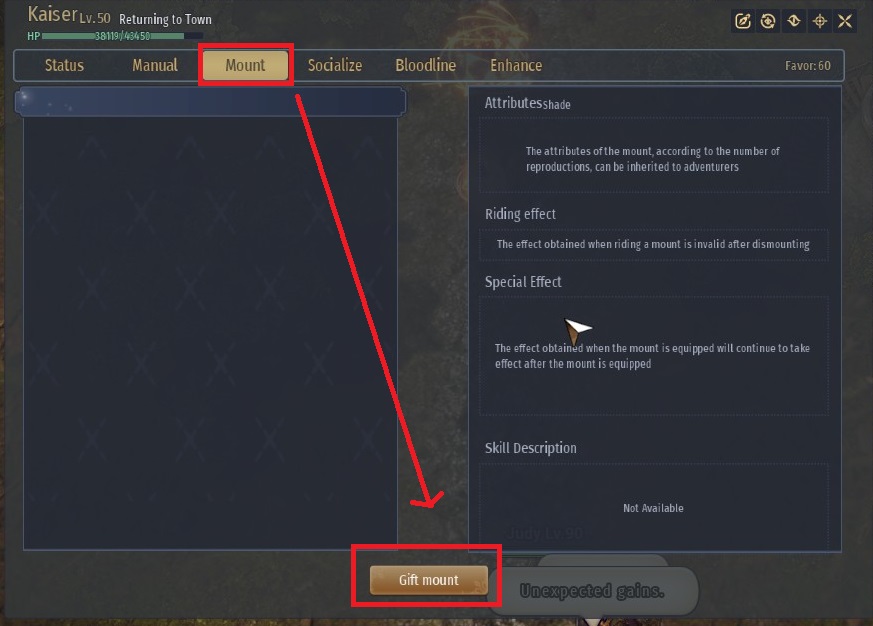Click the edit pen icon at top right

point(742,21)
